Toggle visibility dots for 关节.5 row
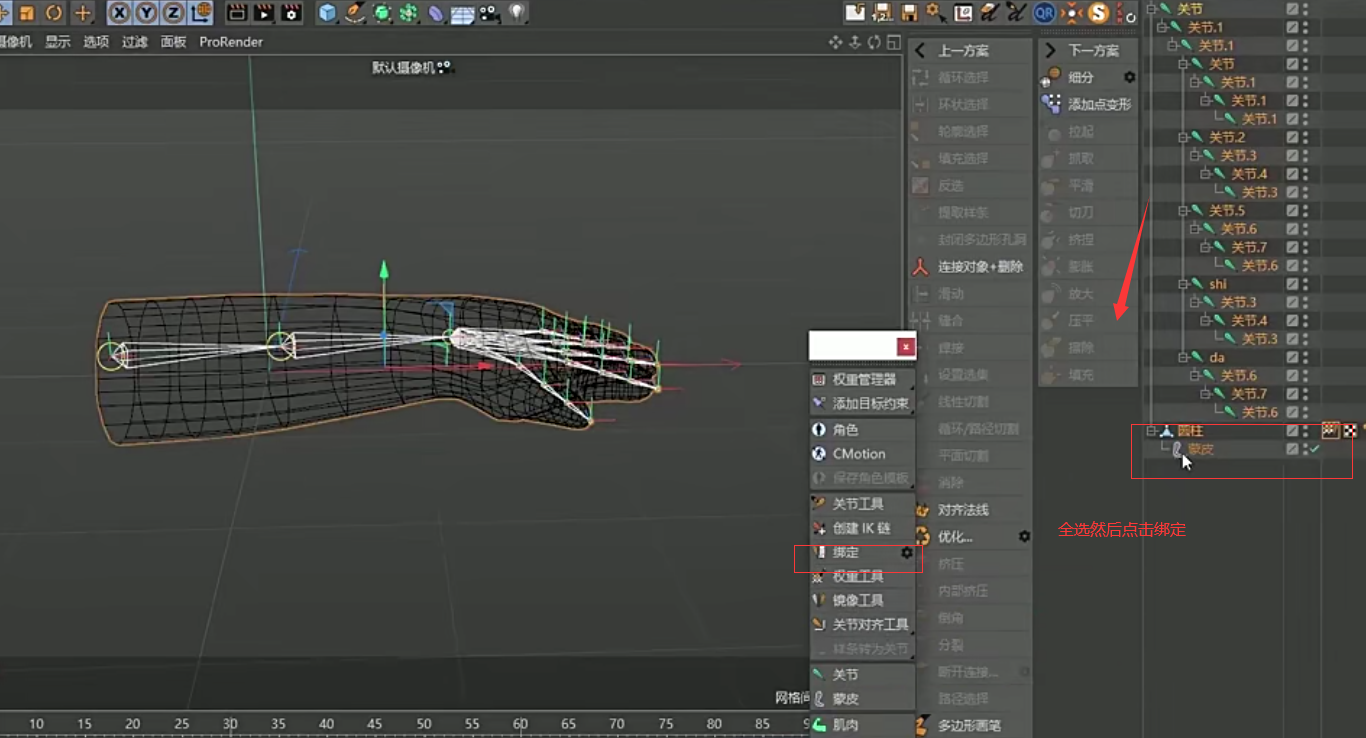The image size is (1366, 738). pos(1305,211)
